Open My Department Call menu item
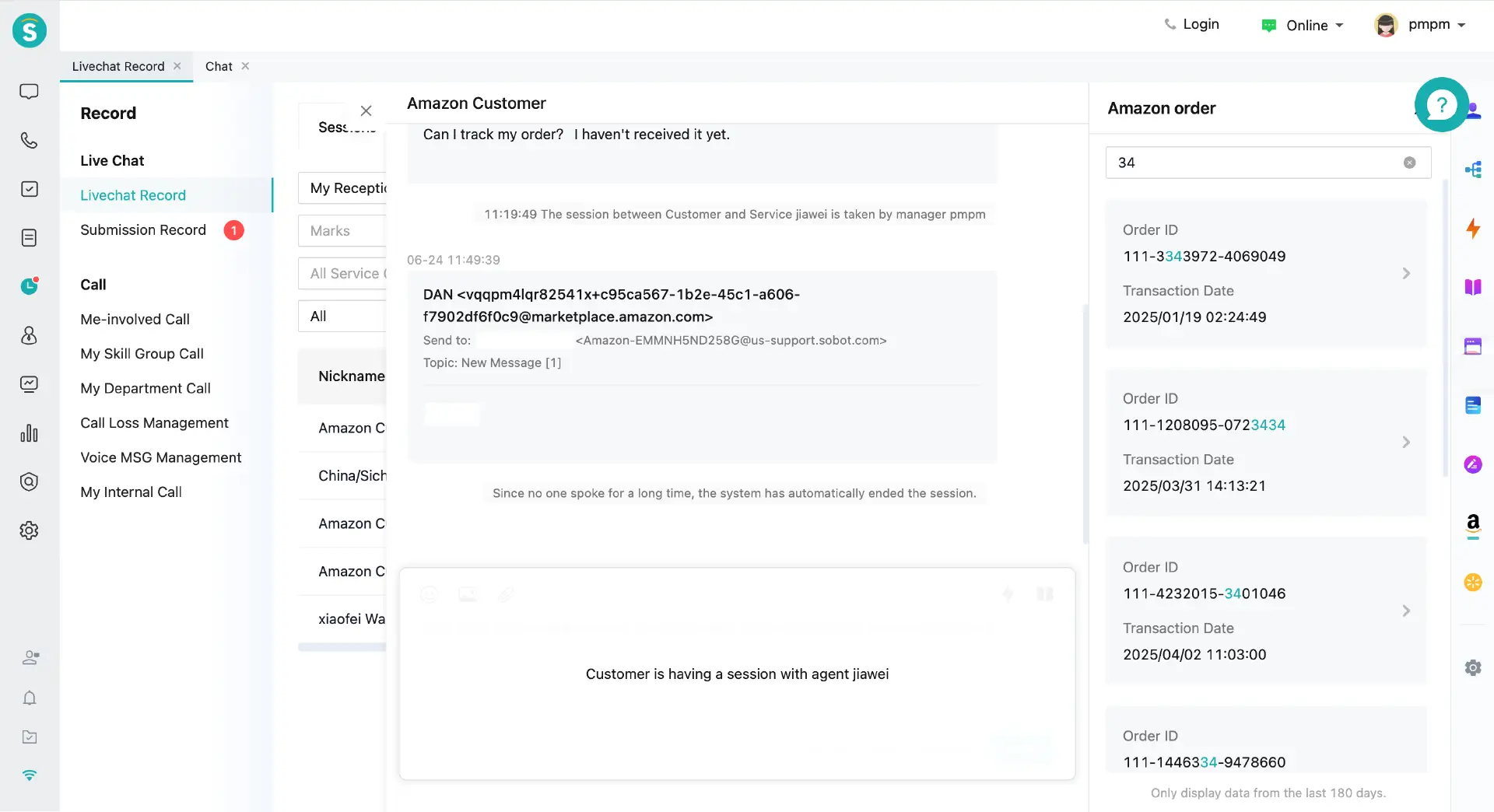This screenshot has width=1494, height=812. [146, 389]
